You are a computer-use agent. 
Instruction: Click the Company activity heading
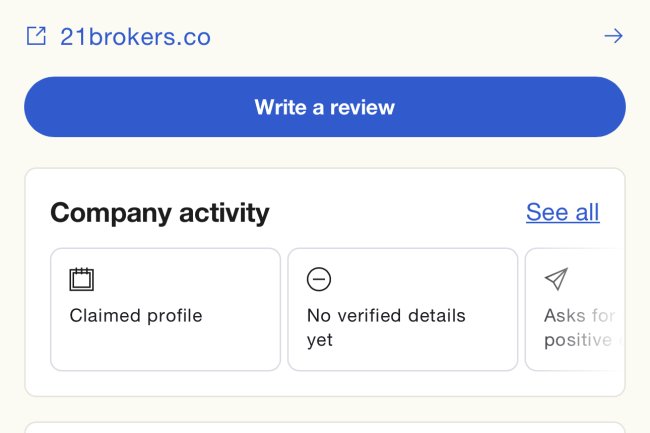pyautogui.click(x=160, y=213)
